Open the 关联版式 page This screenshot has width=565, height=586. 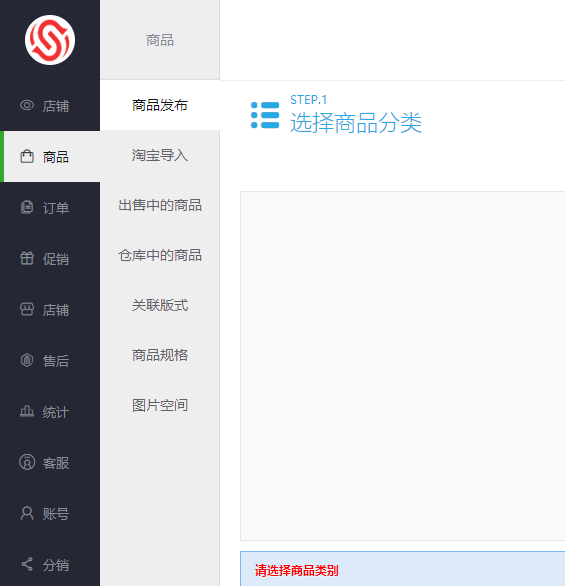click(x=160, y=305)
